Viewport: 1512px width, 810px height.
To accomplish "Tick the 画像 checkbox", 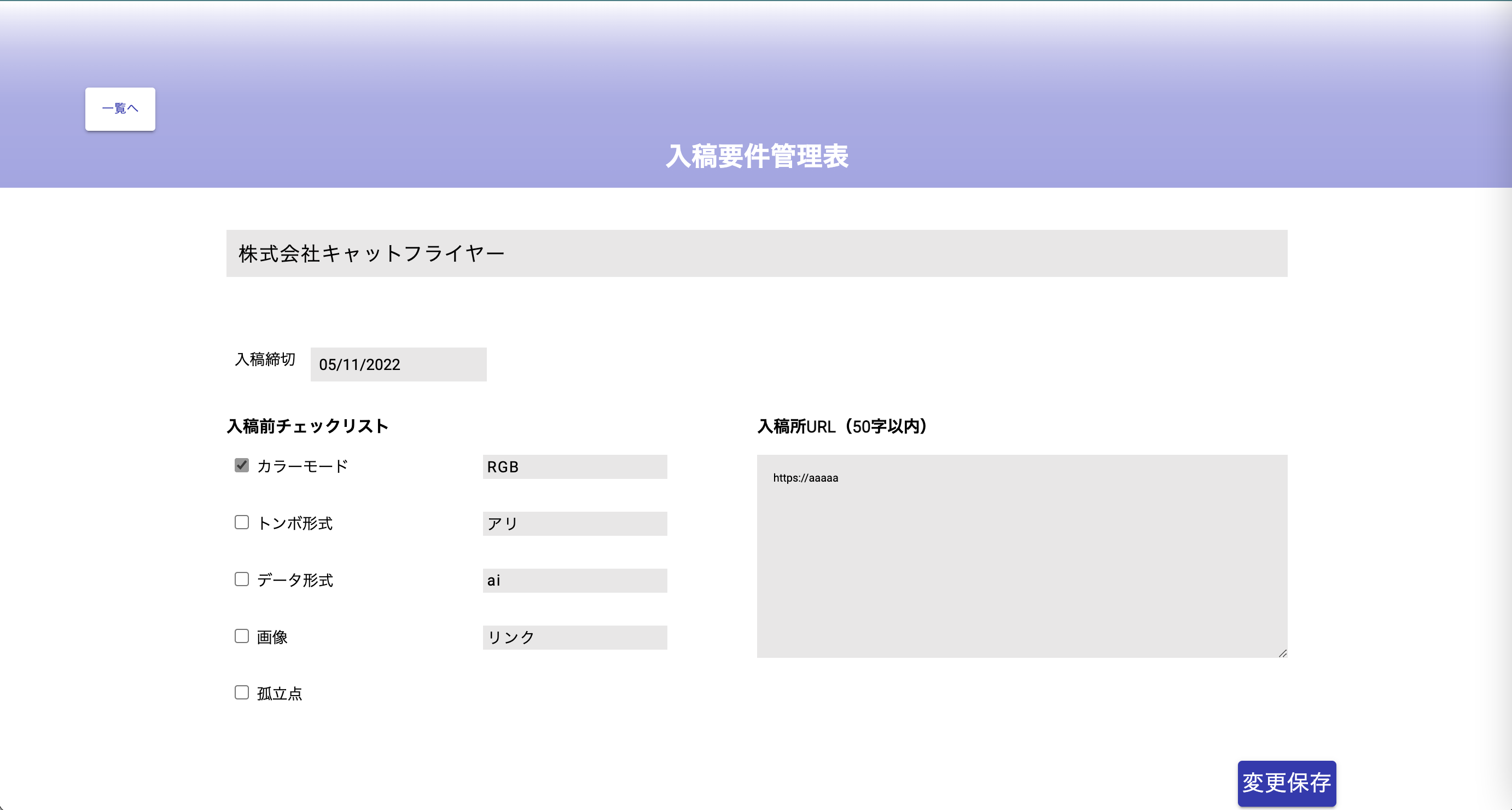I will tap(242, 636).
